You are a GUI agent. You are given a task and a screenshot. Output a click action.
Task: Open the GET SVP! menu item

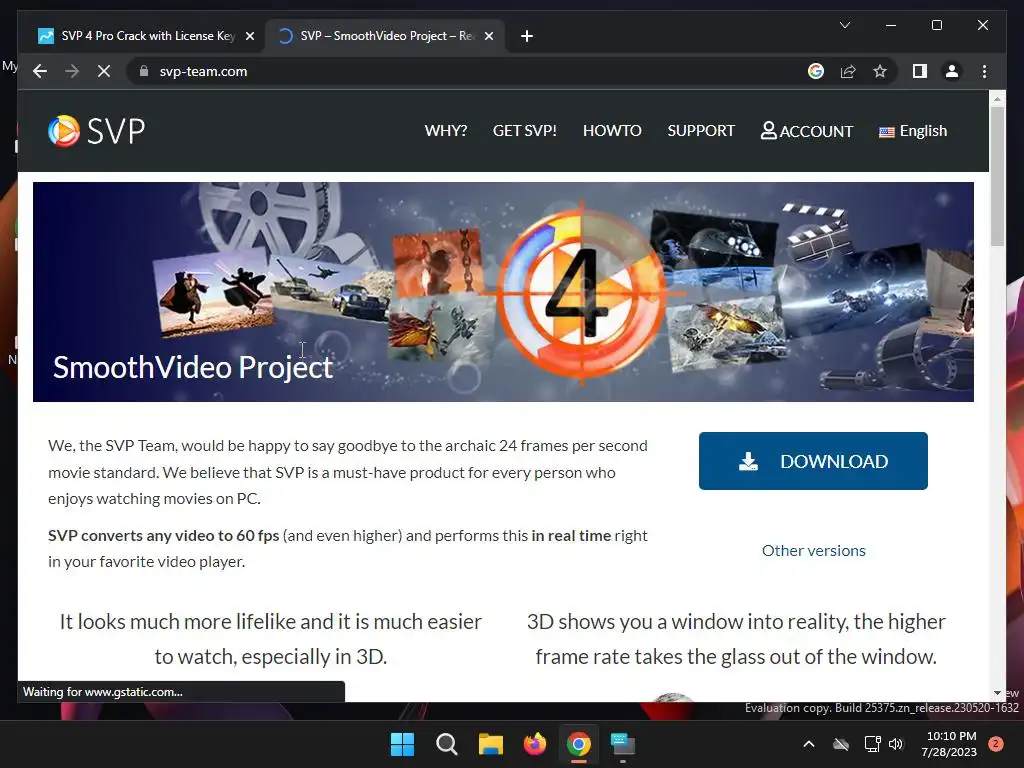coord(524,131)
